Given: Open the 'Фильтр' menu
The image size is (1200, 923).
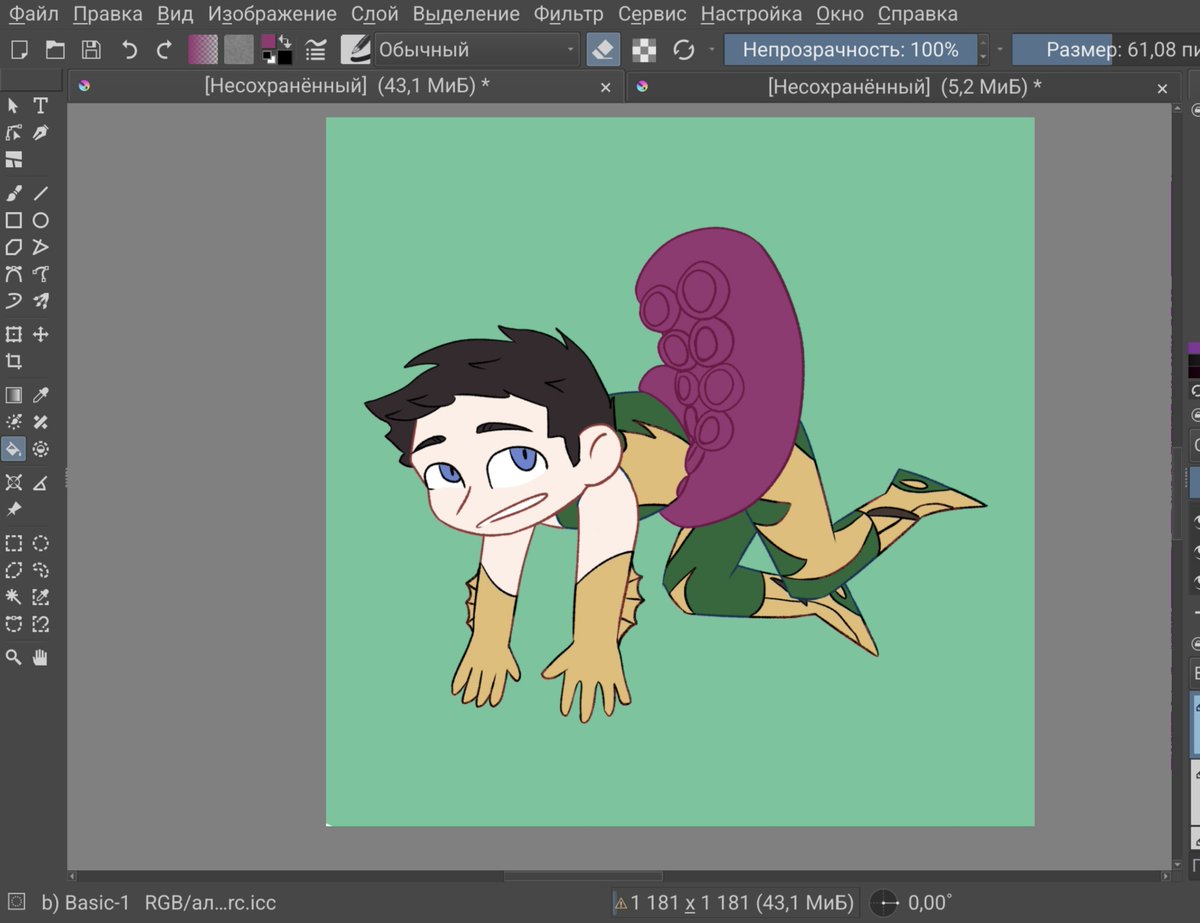Looking at the screenshot, I should point(569,14).
